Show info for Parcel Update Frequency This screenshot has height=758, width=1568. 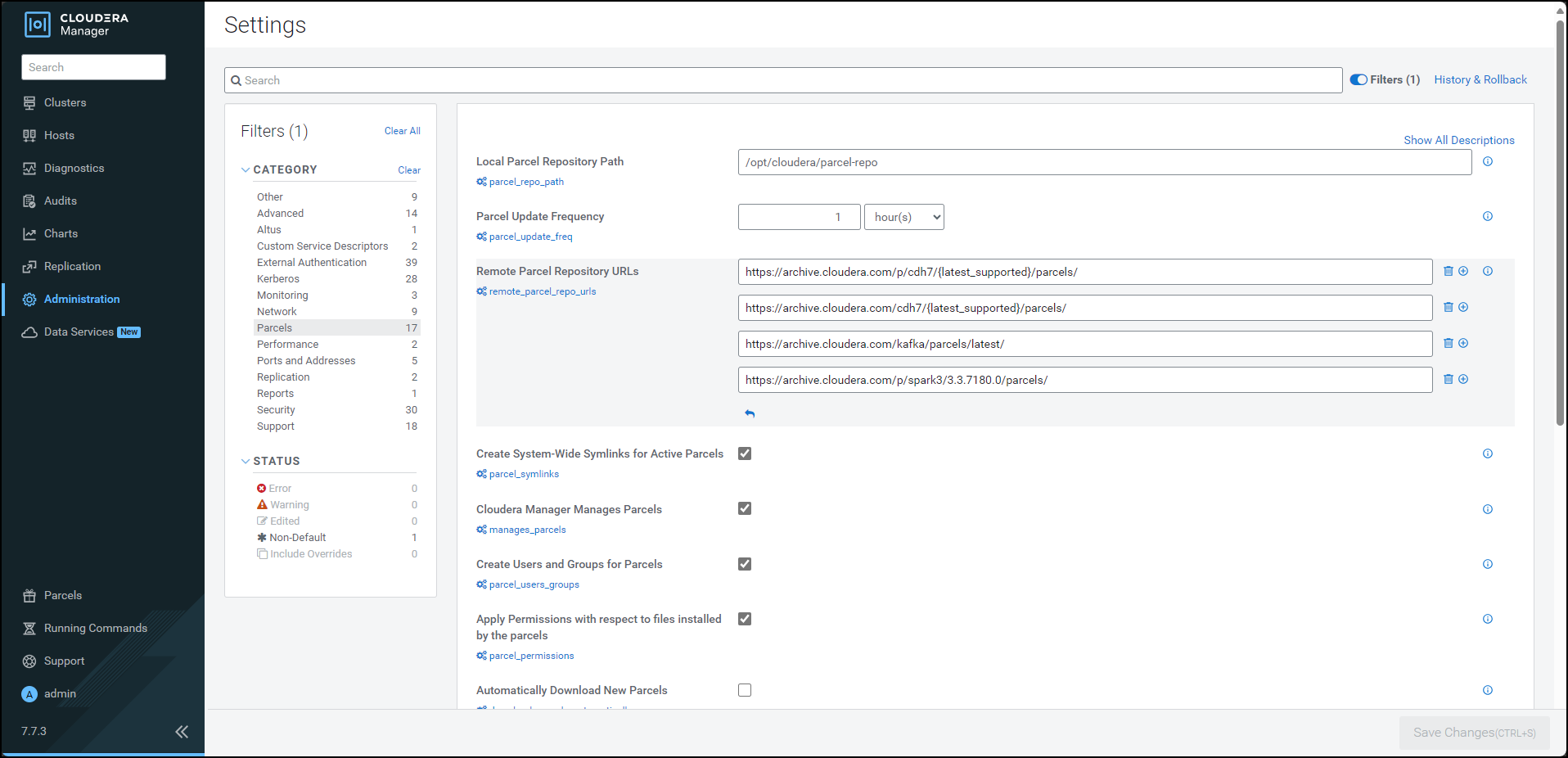click(x=1487, y=216)
